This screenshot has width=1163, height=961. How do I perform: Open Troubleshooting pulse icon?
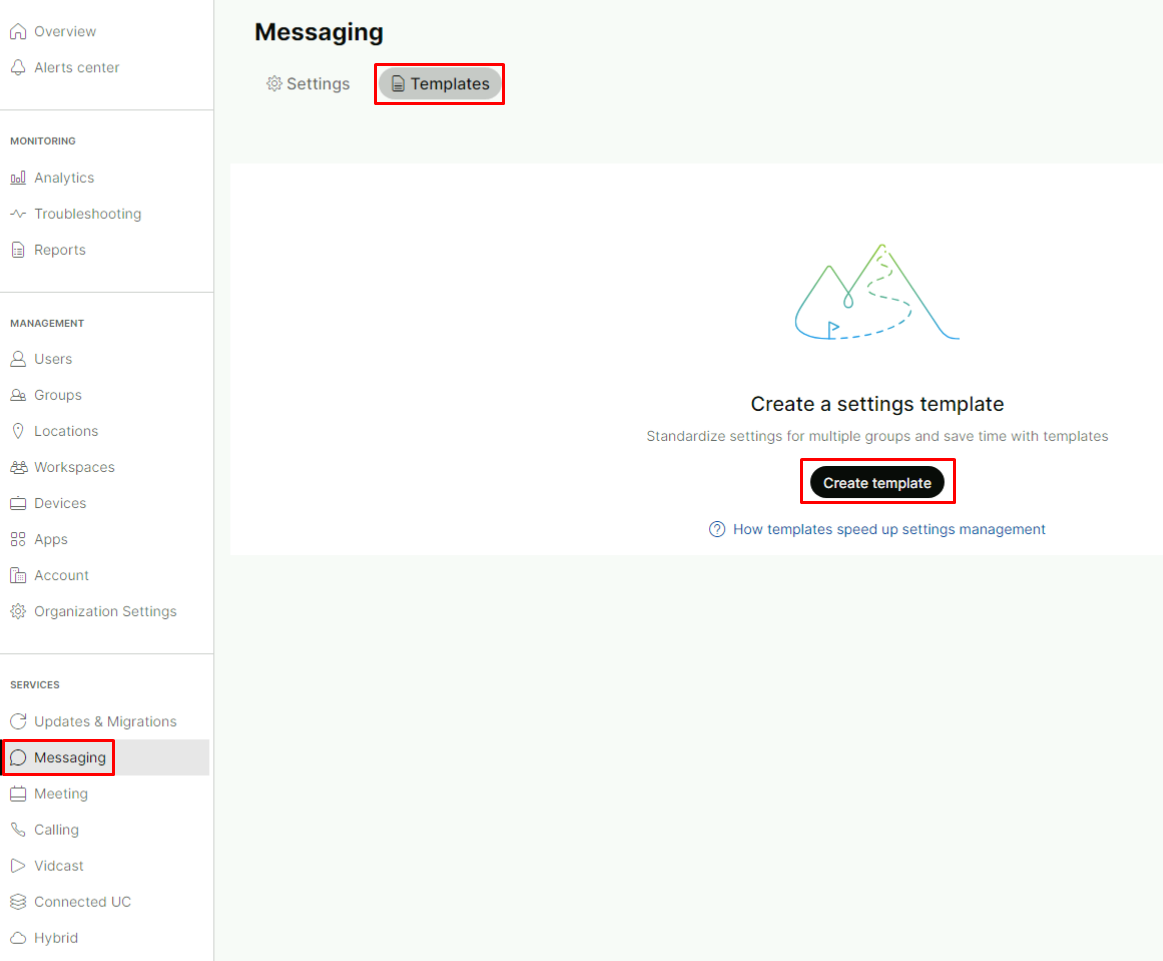18,214
